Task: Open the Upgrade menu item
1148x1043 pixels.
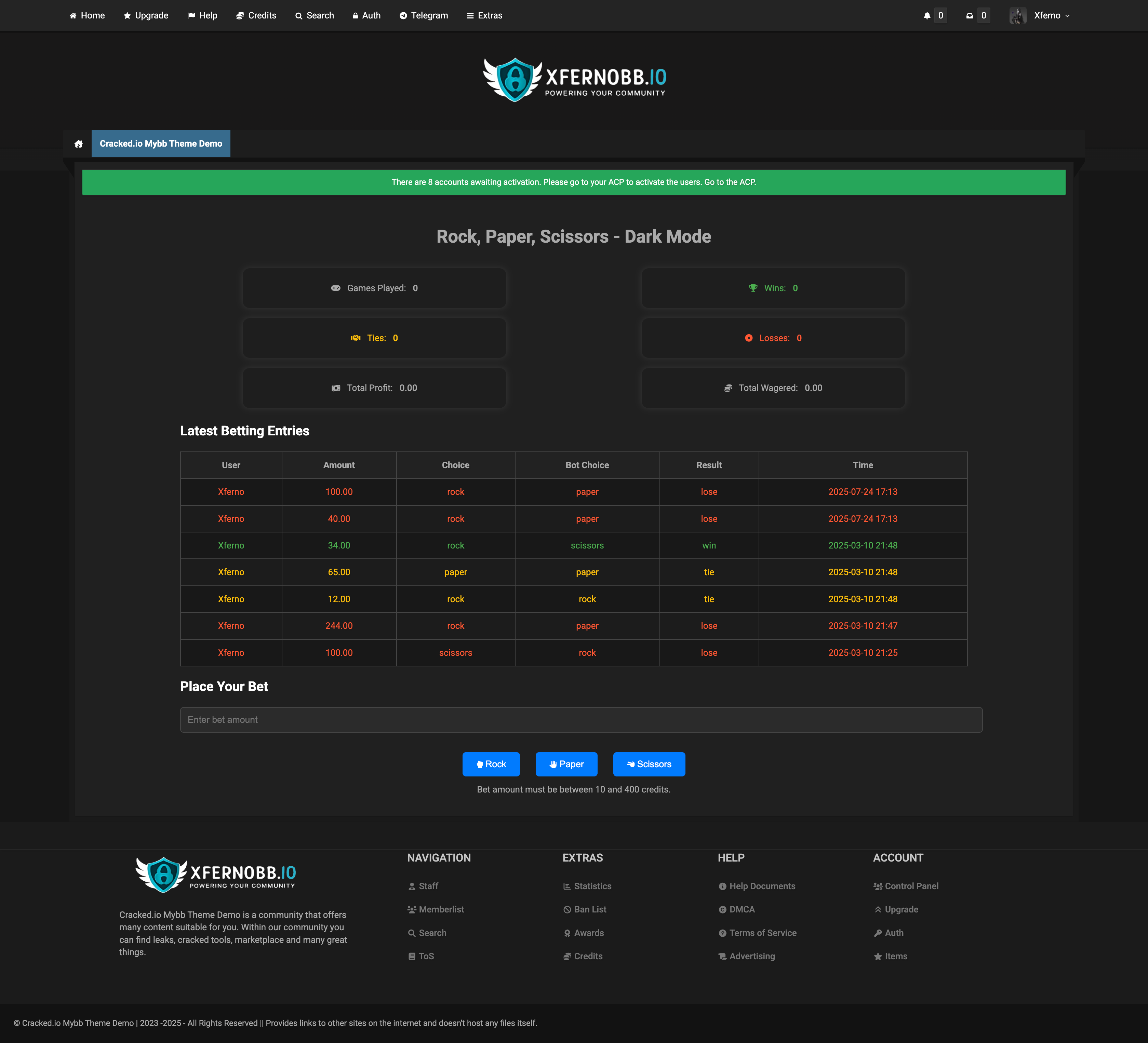Action: pyautogui.click(x=146, y=15)
